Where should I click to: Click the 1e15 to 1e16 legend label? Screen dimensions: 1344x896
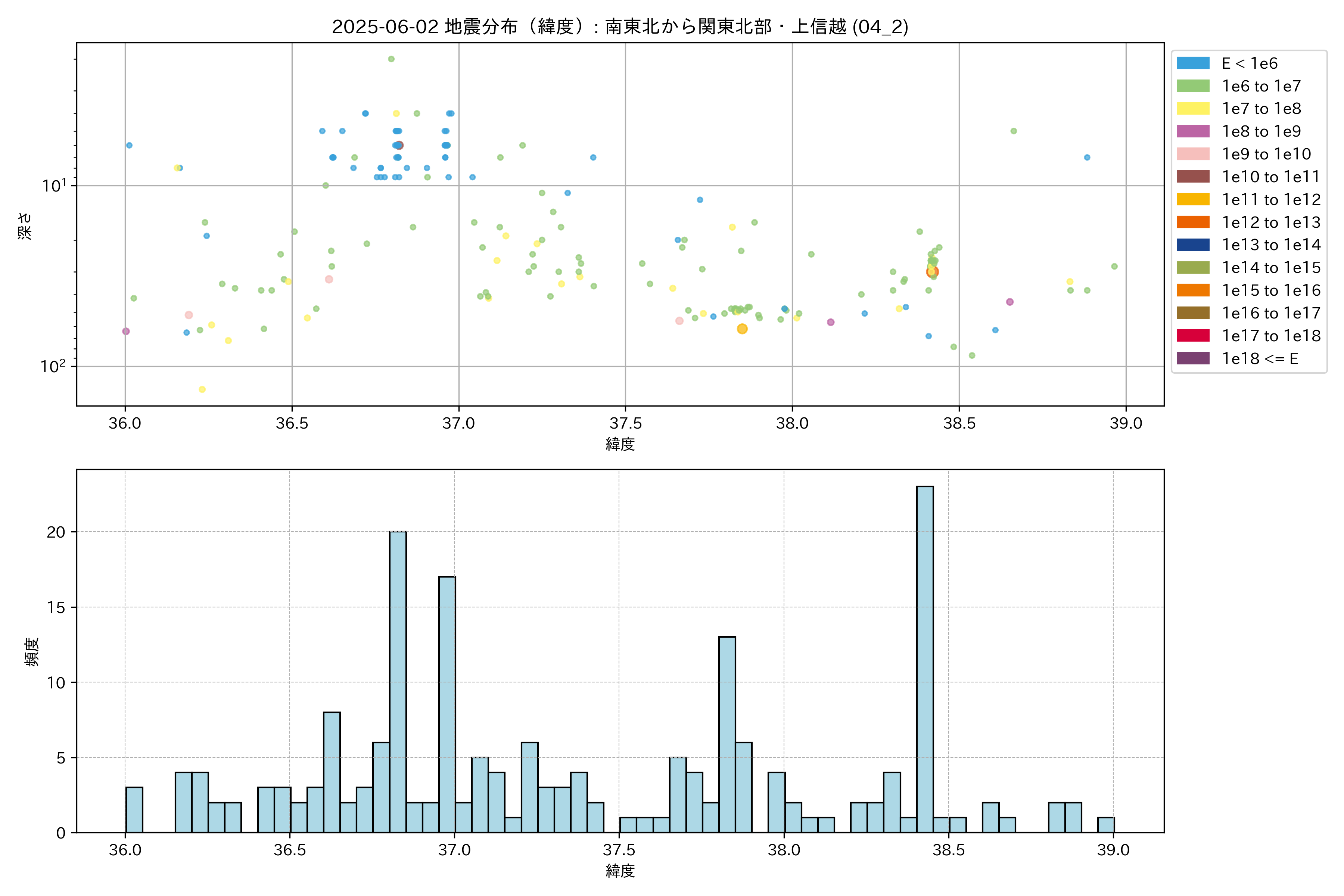click(x=1271, y=290)
